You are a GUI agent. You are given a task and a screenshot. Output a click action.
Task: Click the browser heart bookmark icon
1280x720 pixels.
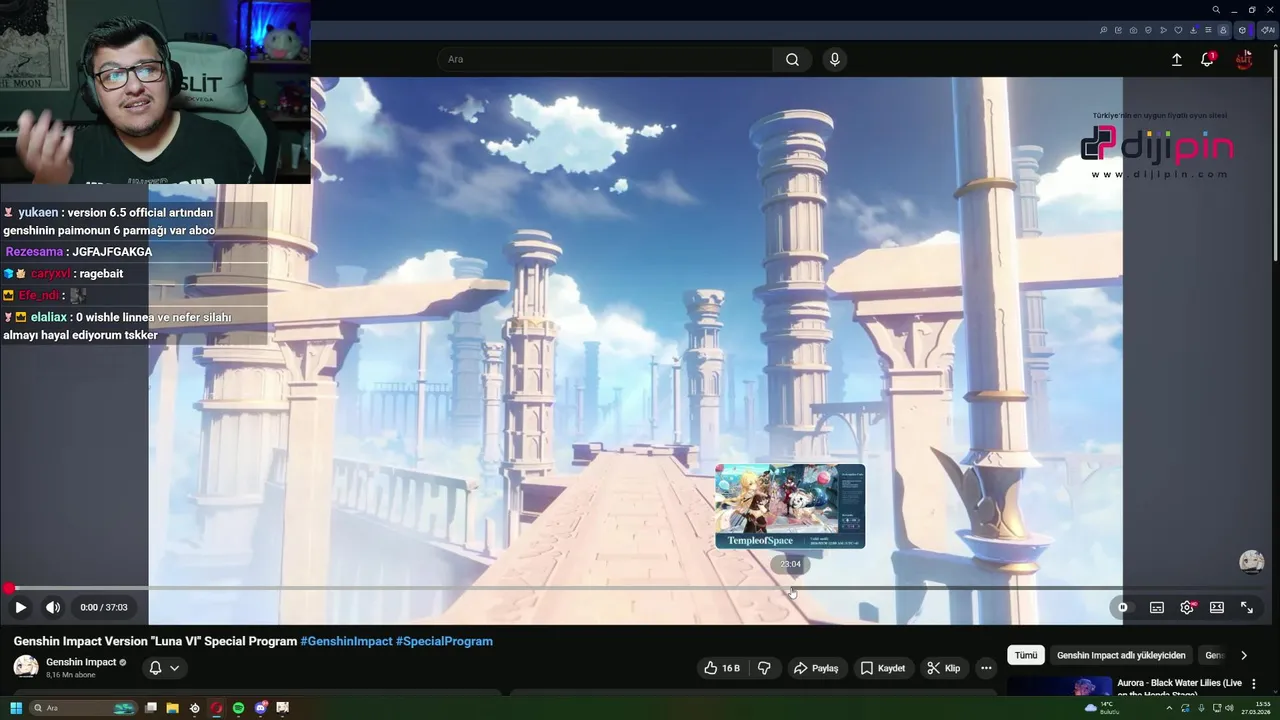click(1178, 30)
